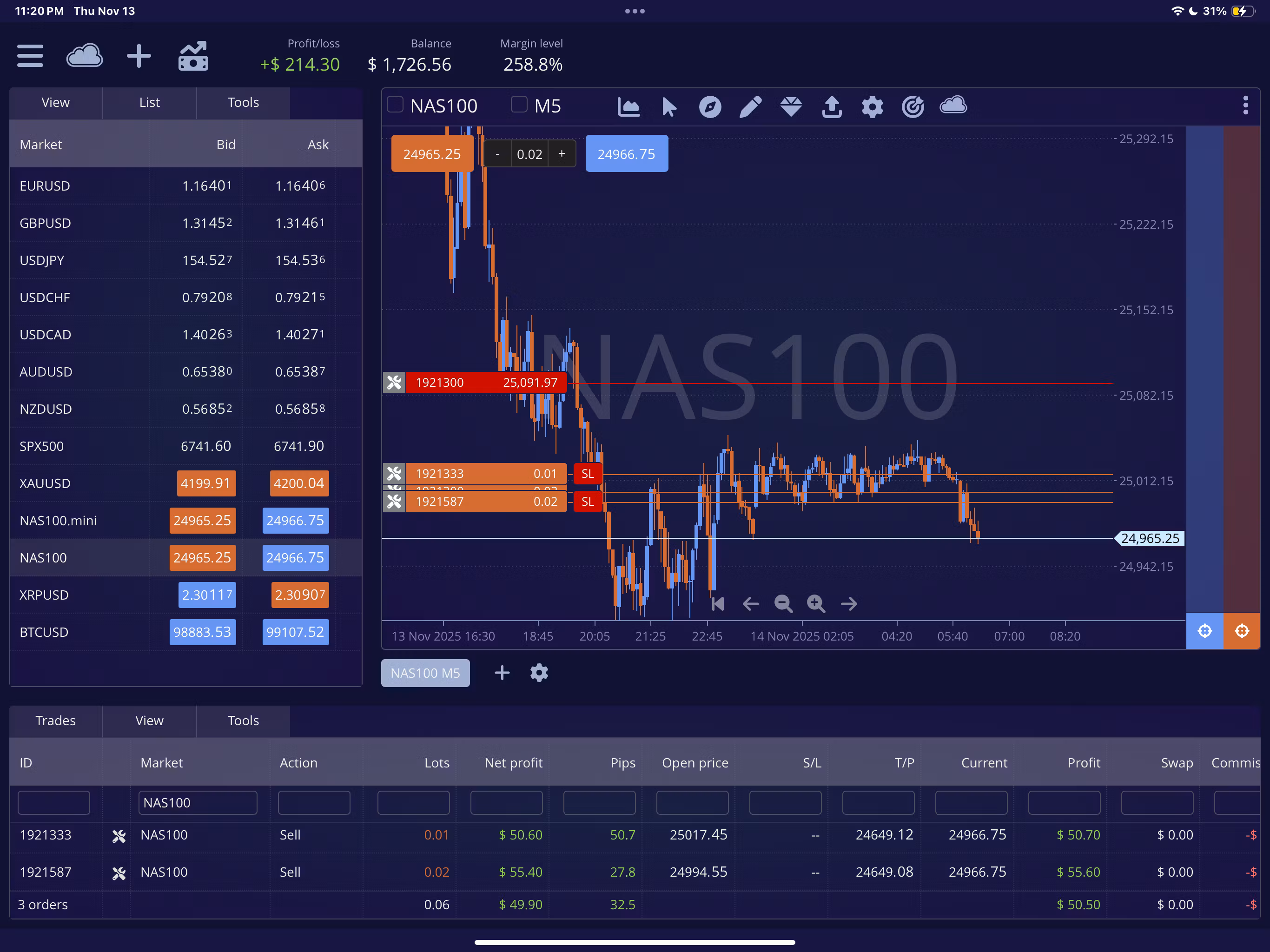Sort trades by Net profit column

[x=513, y=762]
